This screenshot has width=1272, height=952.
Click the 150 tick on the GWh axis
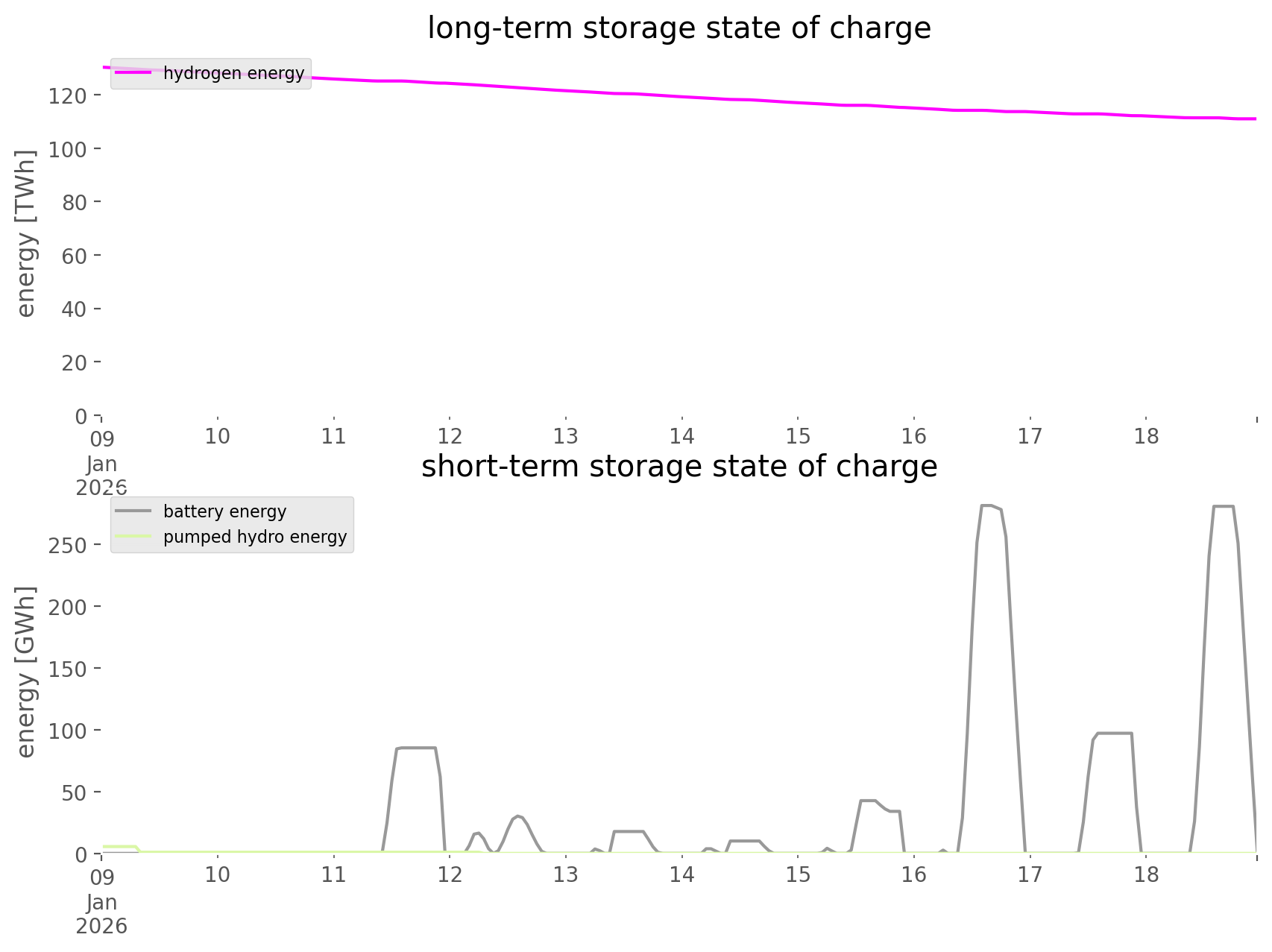click(x=67, y=669)
